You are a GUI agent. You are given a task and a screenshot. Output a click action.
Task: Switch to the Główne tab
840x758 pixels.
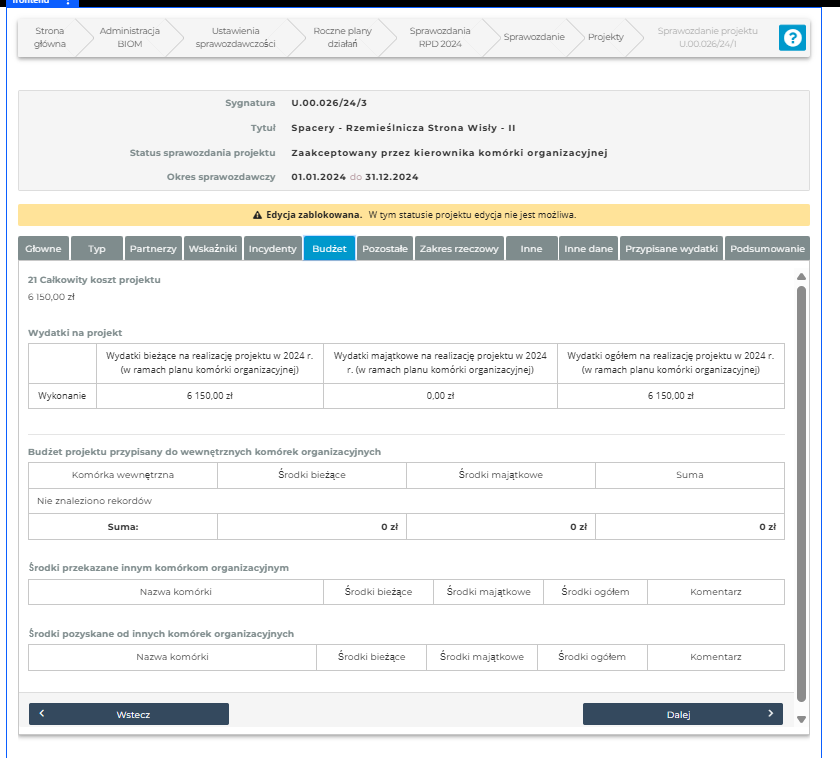(x=43, y=248)
